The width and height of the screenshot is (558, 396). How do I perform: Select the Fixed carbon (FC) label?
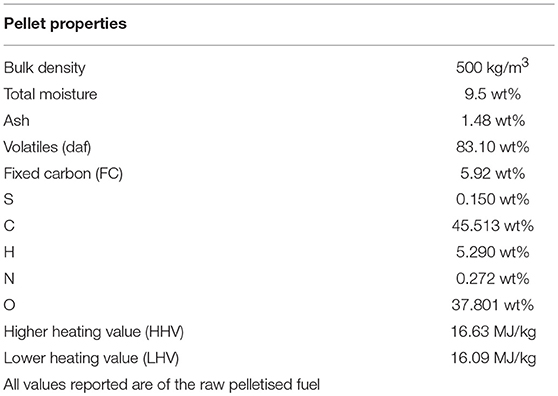click(x=63, y=174)
